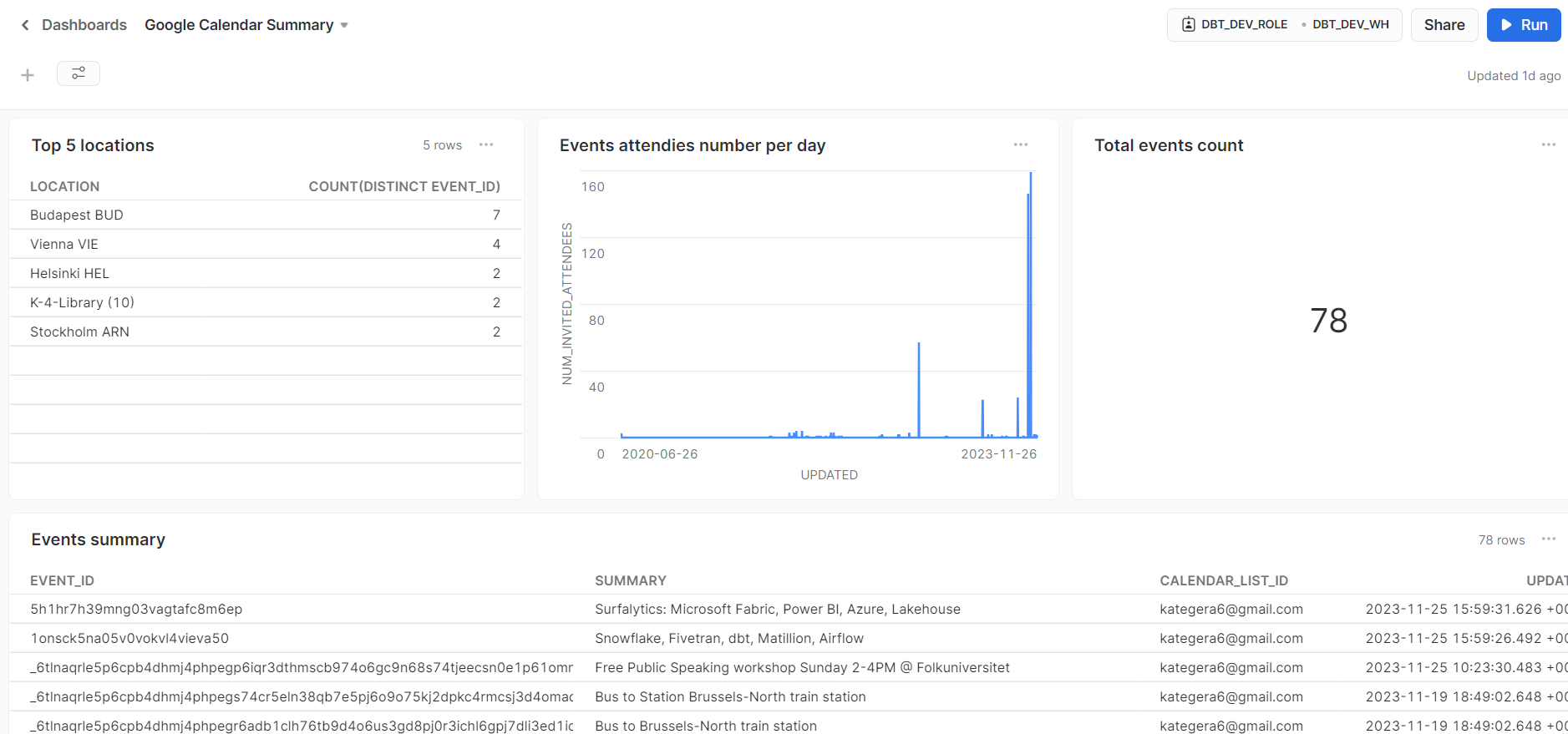1568x734 pixels.
Task: Go back to Dashboards
Action: click(84, 25)
